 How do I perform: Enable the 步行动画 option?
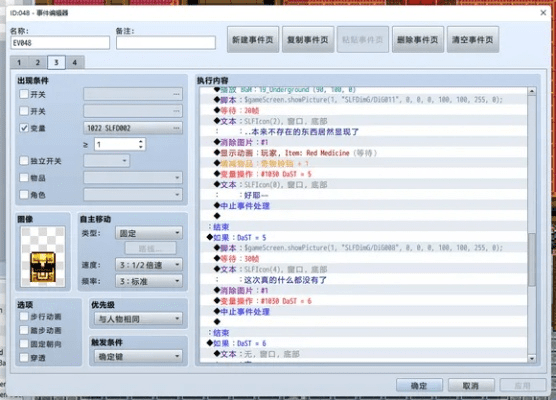[x=24, y=316]
